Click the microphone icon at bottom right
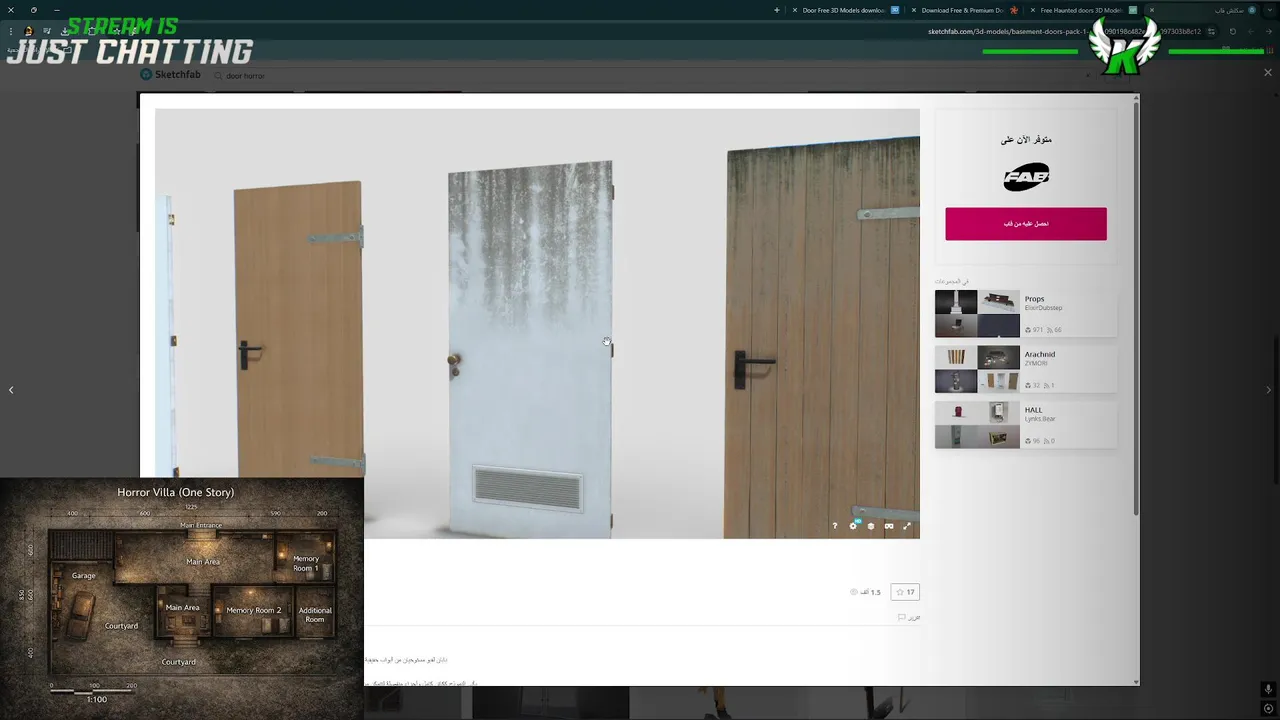 [1268, 689]
